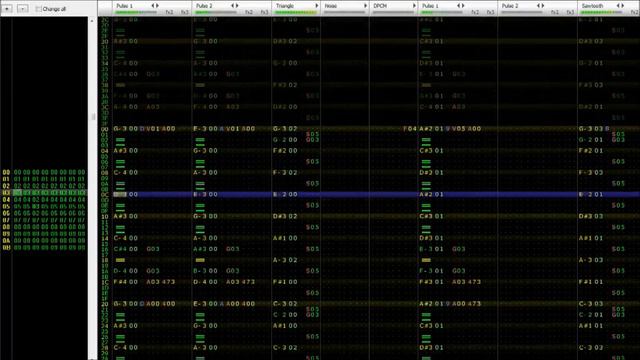Toggle the first Pulse 1 channel name beside the row numbers
640x360 pixels.
click(x=124, y=6)
